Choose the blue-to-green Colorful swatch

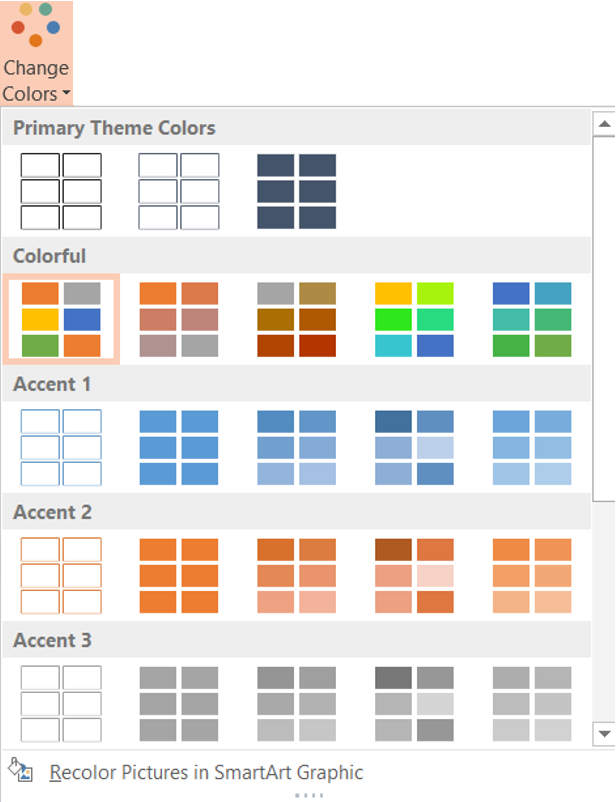pos(532,319)
